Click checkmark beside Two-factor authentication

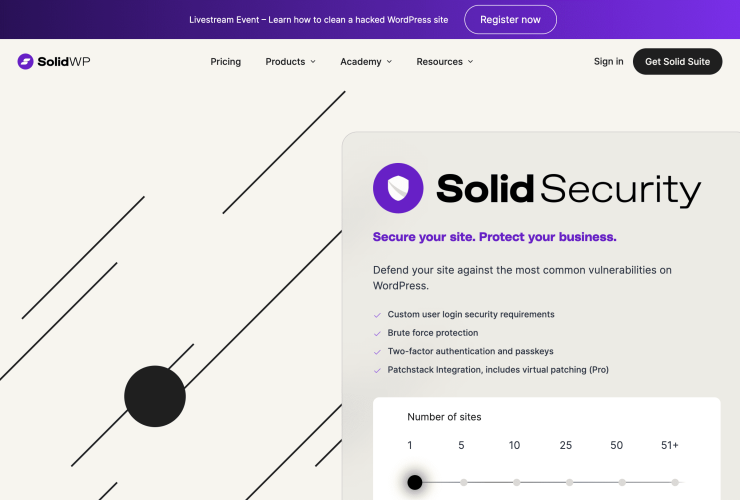coord(377,352)
